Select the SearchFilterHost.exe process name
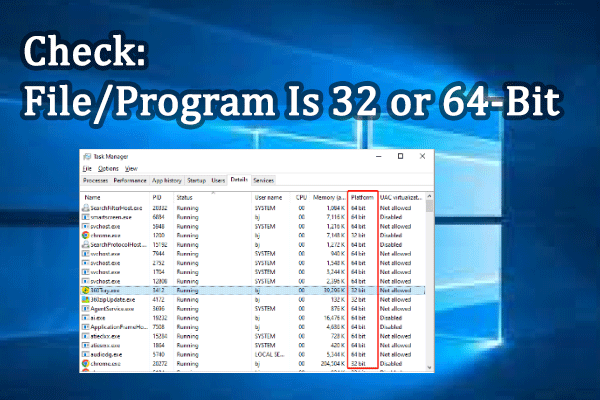 [x=116, y=208]
